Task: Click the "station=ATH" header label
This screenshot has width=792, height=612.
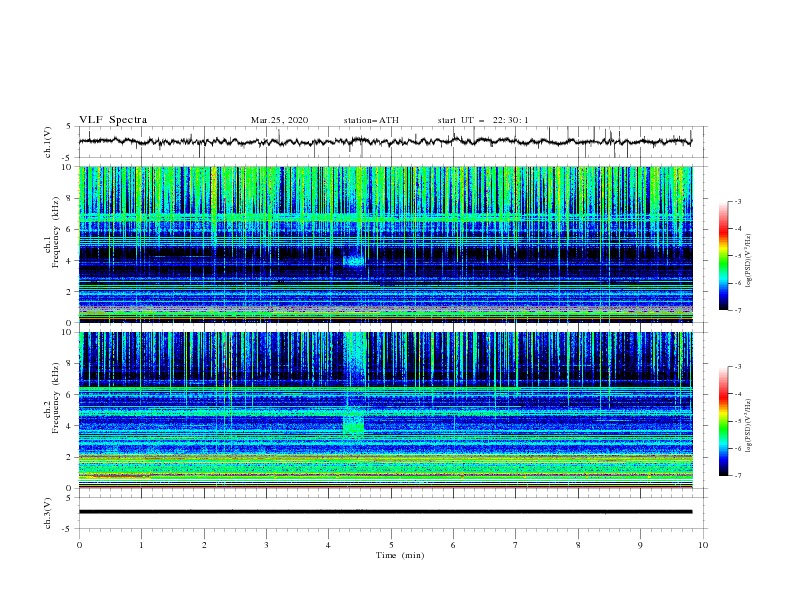Action: pos(371,120)
